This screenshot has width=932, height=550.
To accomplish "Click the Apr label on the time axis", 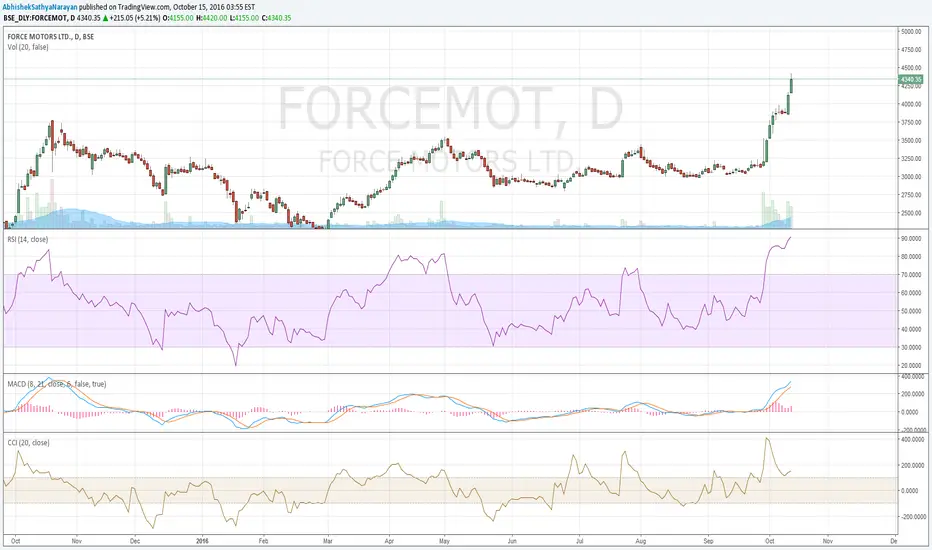I will (390, 541).
